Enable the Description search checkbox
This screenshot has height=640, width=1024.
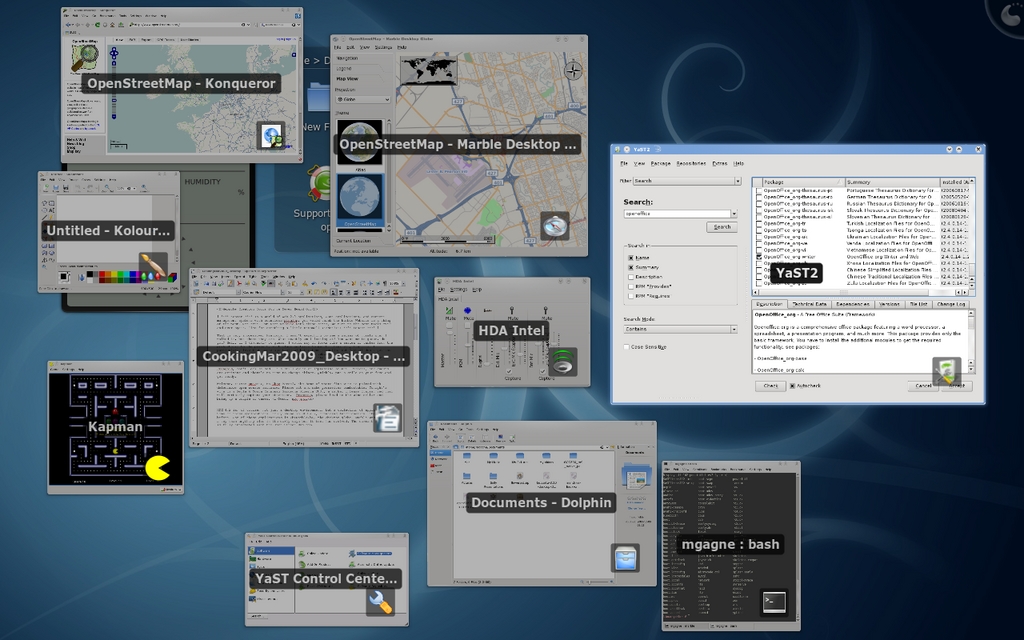click(631, 277)
